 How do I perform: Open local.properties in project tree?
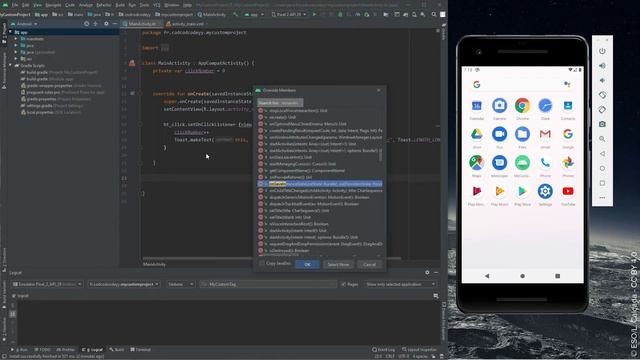tap(51, 112)
